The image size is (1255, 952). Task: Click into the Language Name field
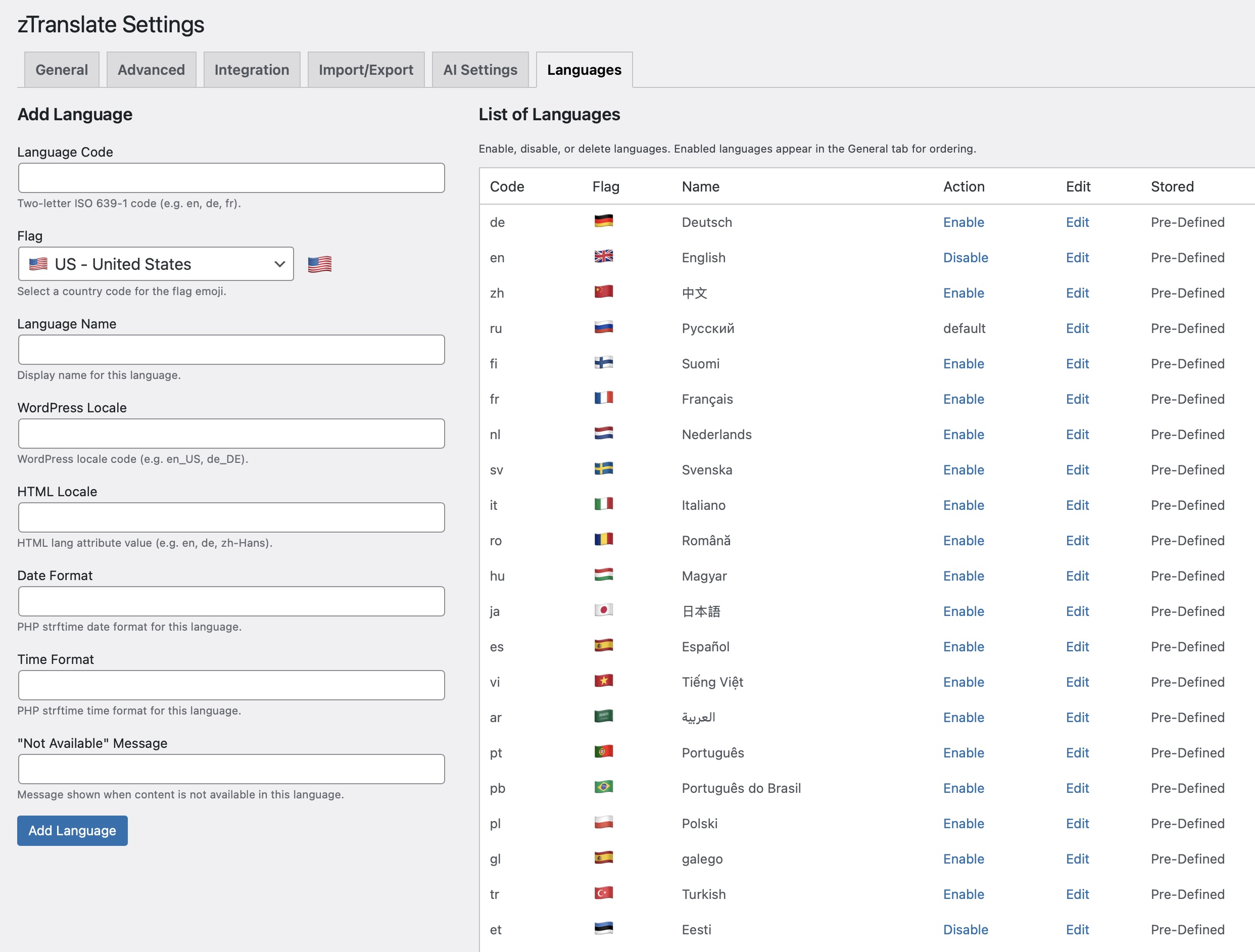(x=231, y=350)
